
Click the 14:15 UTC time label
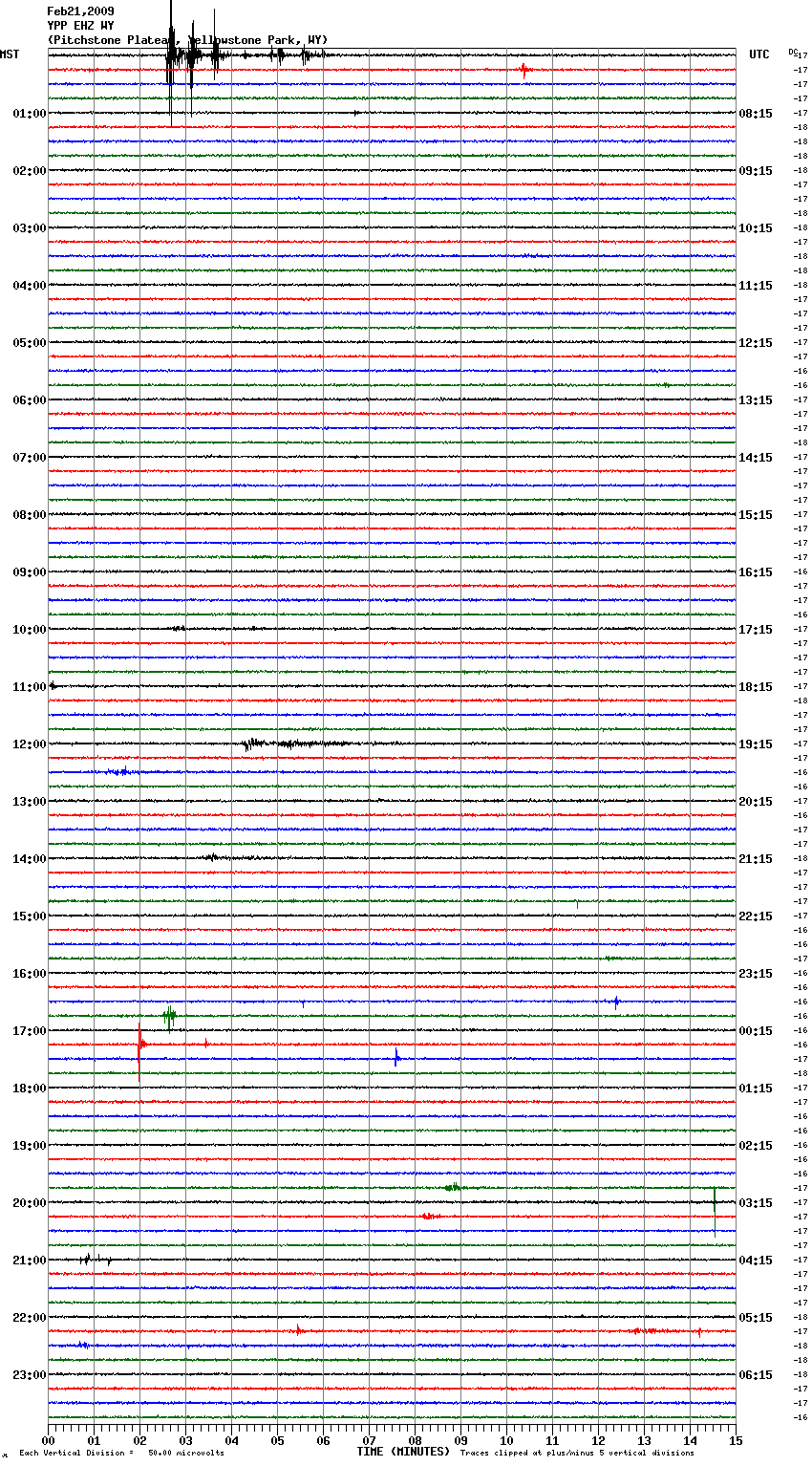(756, 458)
